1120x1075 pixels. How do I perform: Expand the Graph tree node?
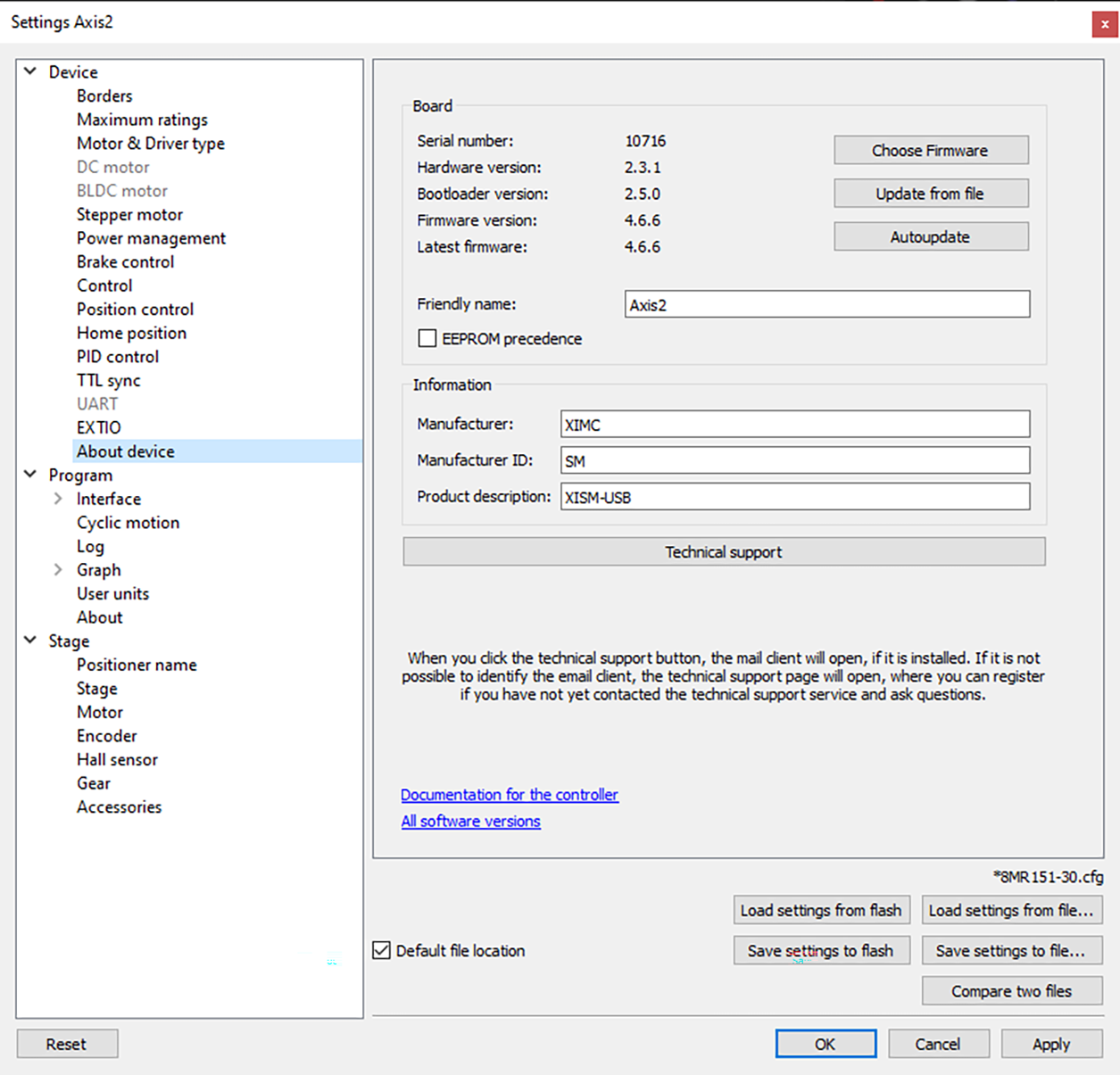pyautogui.click(x=58, y=570)
